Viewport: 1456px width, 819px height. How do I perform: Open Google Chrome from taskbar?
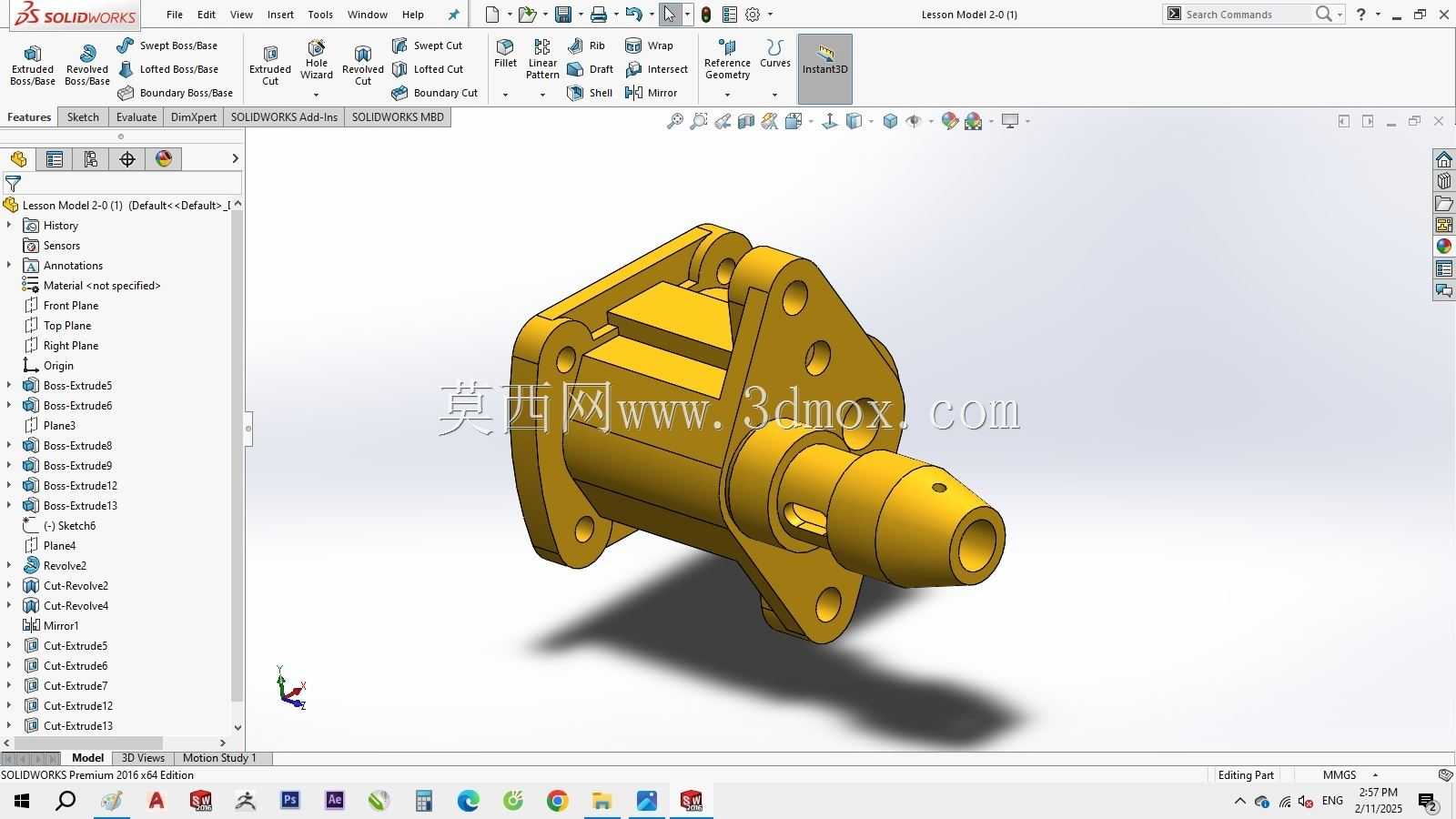tap(558, 801)
